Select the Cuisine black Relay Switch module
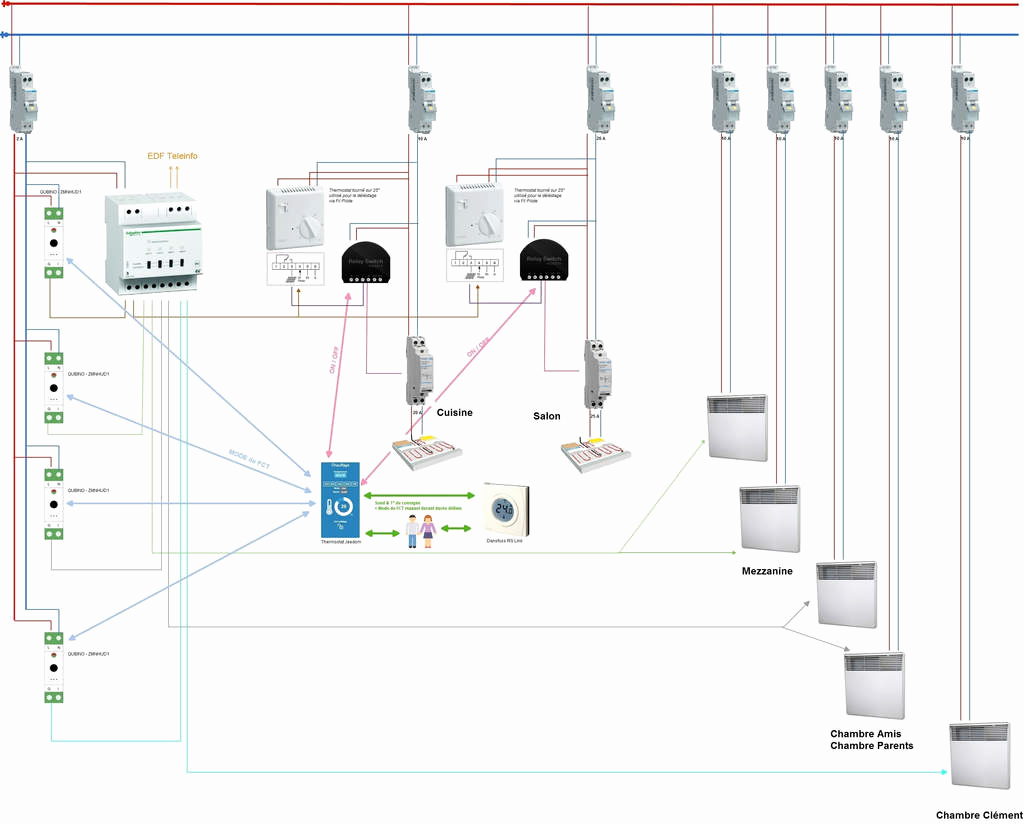The height and width of the screenshot is (824, 1024). pos(366,262)
